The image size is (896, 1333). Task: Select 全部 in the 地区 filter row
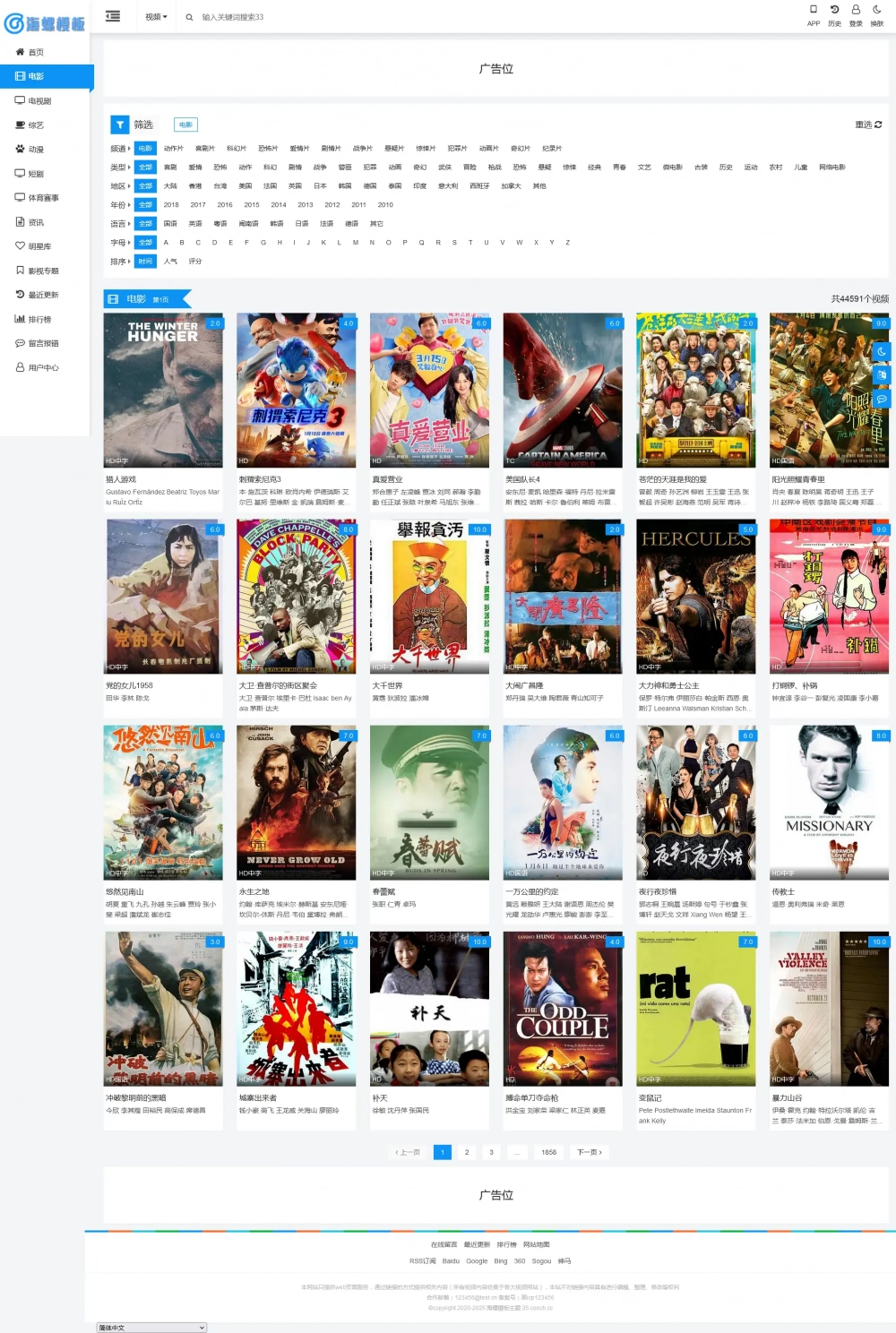click(x=146, y=186)
